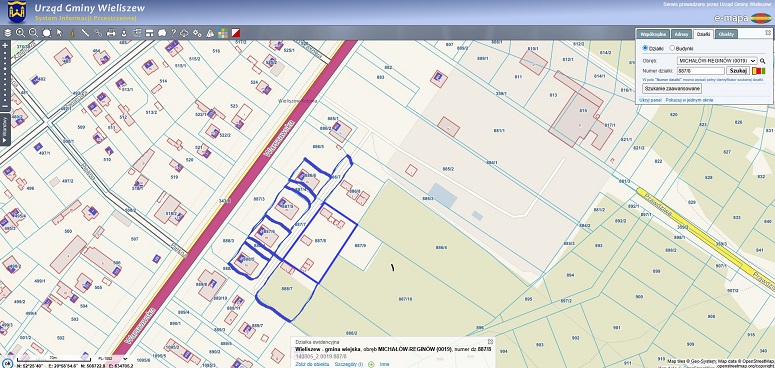
Task: Open the Szczegóły link in popup
Action: 348,364
